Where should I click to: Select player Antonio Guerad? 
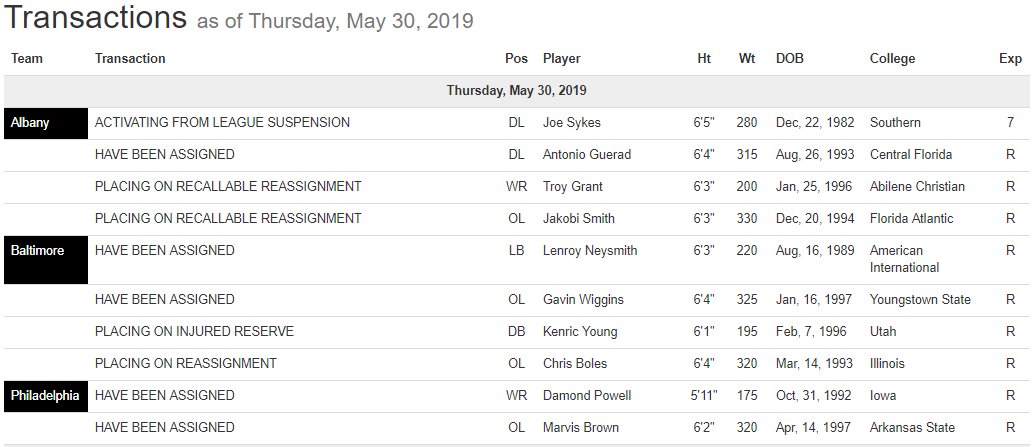(585, 155)
